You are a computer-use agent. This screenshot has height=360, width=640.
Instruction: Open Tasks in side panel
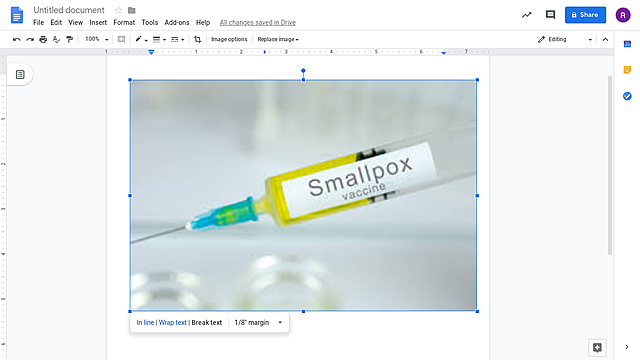627,96
